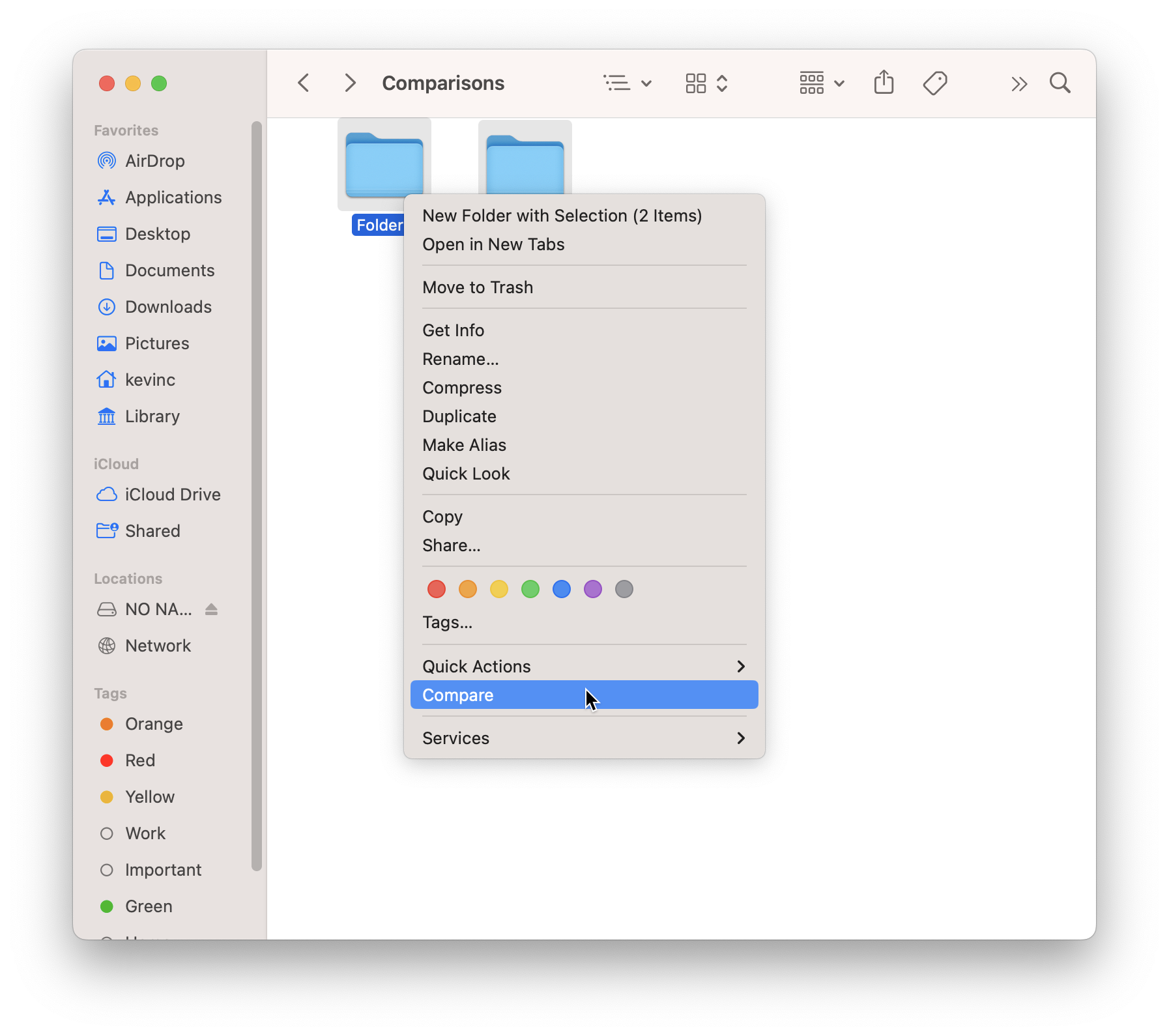
Task: Open the list view options dropdown
Action: coord(627,83)
